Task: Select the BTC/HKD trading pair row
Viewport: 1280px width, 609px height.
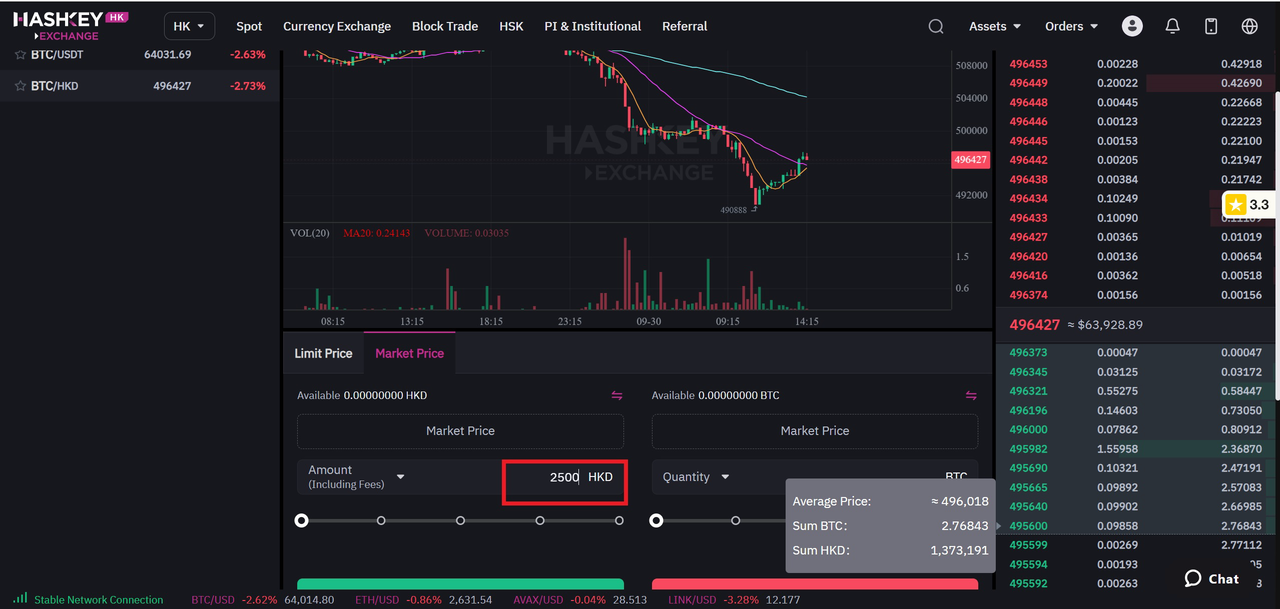Action: coord(140,86)
